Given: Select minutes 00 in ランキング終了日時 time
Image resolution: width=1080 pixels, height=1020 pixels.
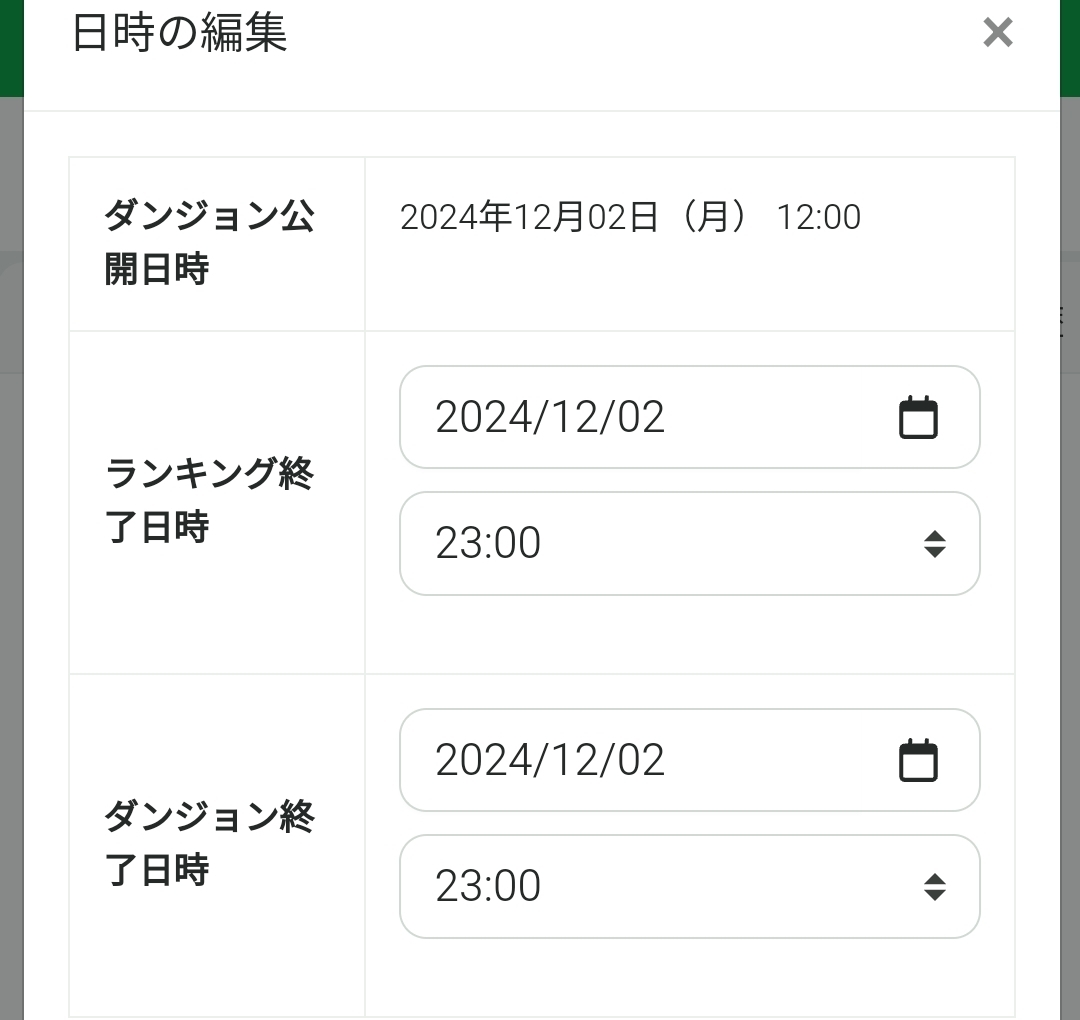Looking at the screenshot, I should point(518,544).
